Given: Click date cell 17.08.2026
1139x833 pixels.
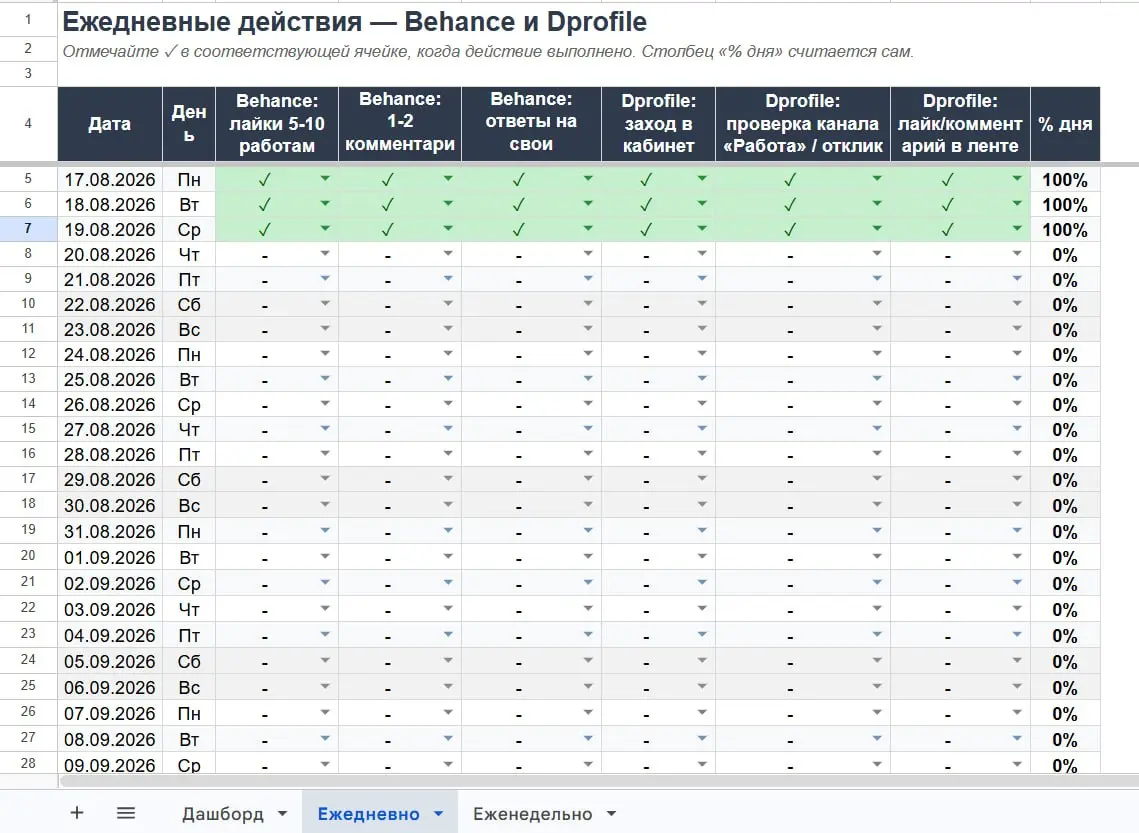Looking at the screenshot, I should (x=110, y=179).
